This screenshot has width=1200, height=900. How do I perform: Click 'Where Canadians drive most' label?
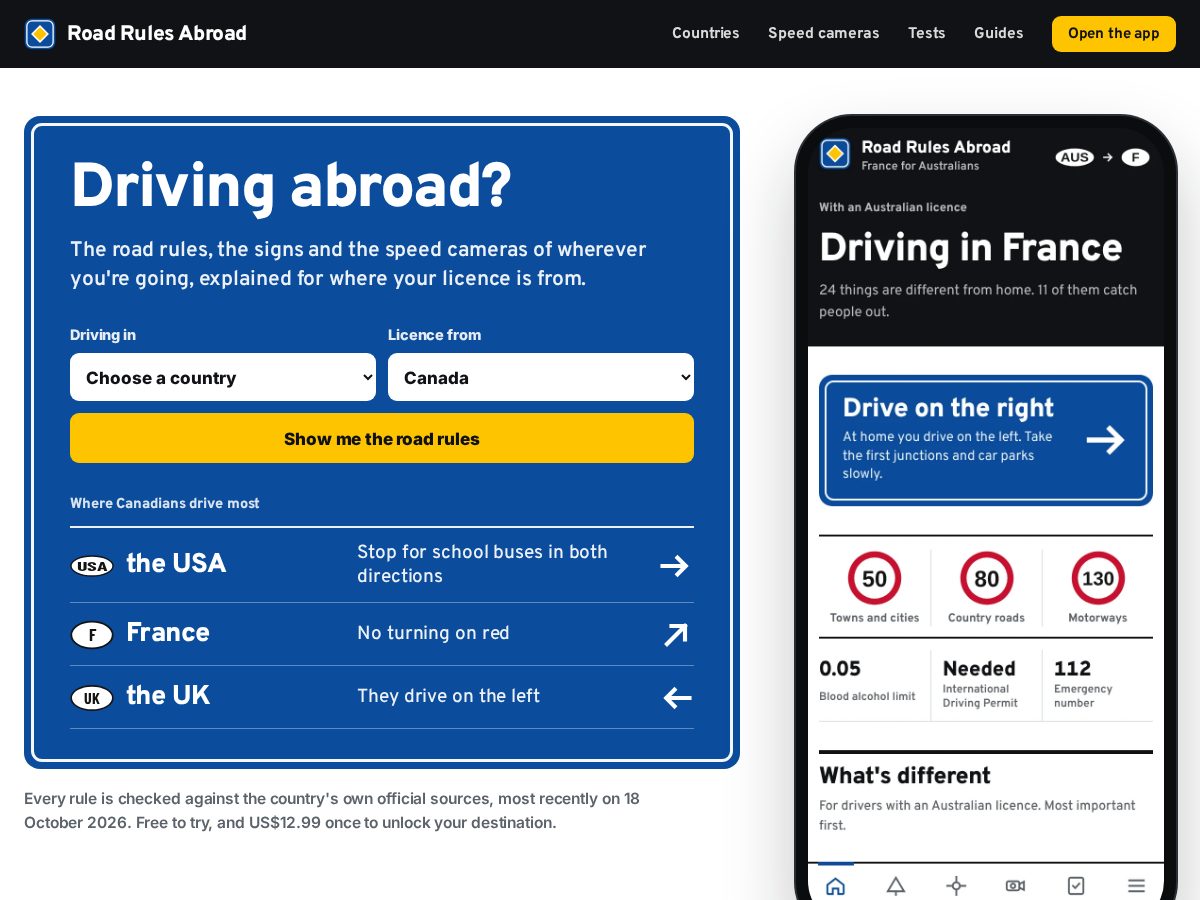pyautogui.click(x=165, y=503)
